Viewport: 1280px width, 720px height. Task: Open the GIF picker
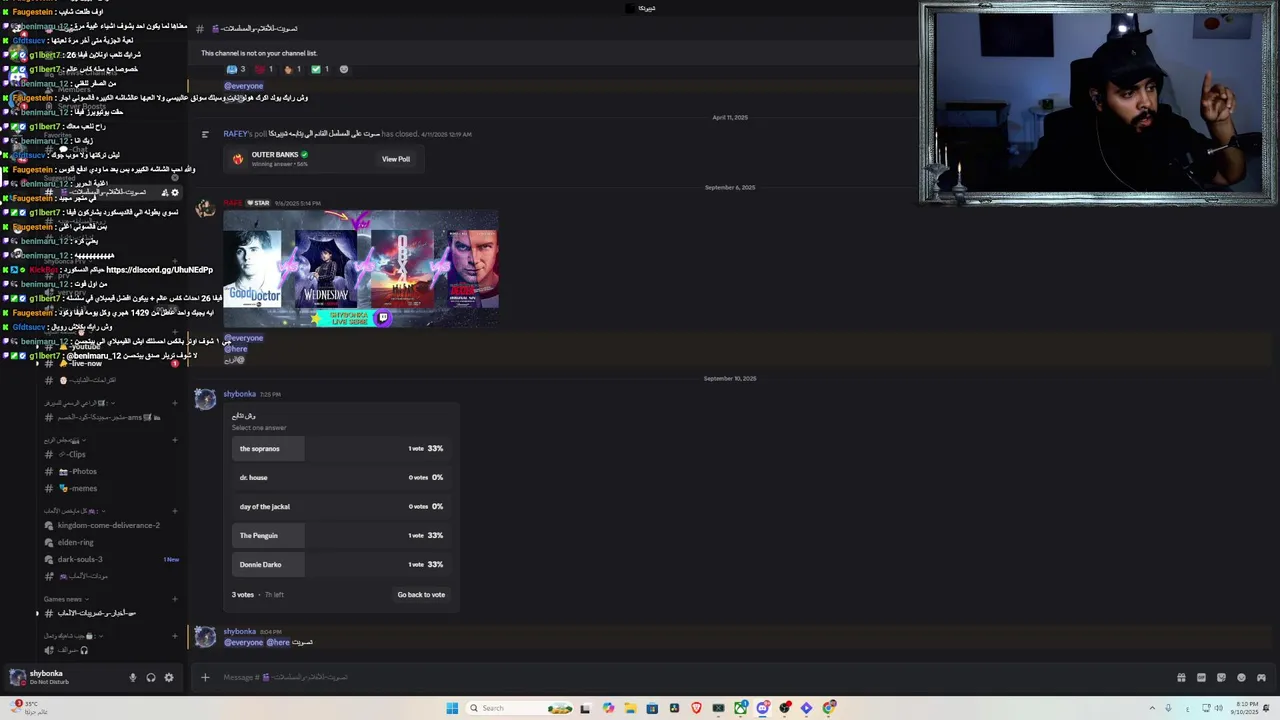coord(1201,677)
